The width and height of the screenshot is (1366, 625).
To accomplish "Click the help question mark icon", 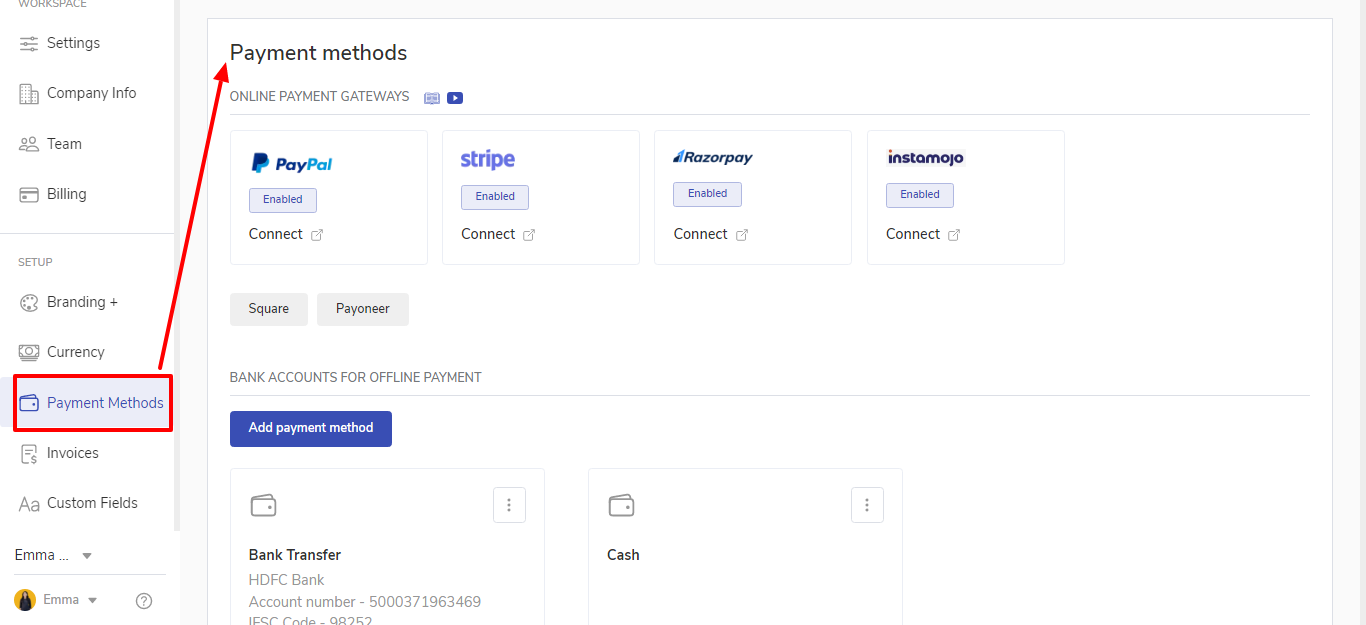I will 144,601.
